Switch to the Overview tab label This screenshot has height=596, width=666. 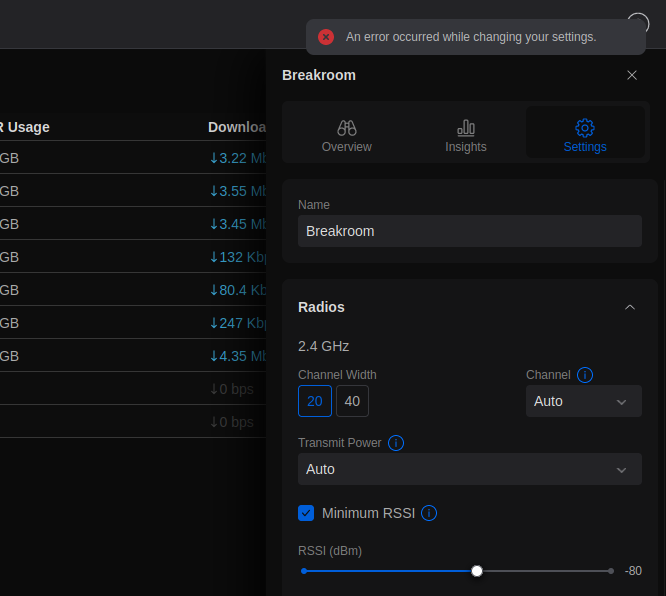click(347, 147)
